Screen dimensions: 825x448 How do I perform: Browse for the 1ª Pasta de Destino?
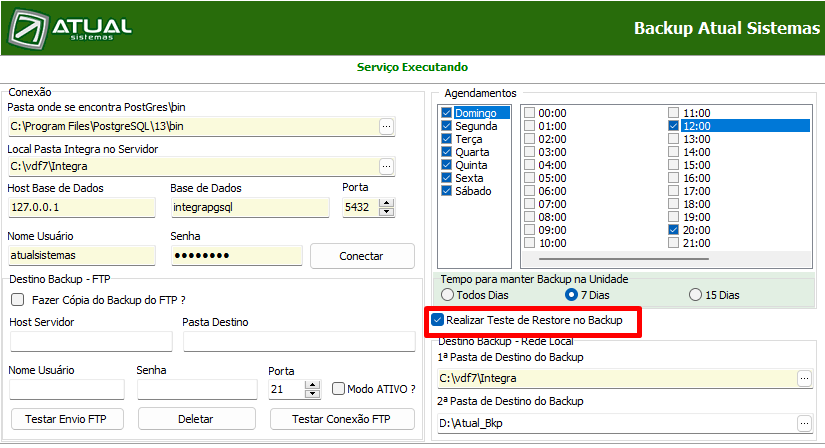(x=804, y=379)
